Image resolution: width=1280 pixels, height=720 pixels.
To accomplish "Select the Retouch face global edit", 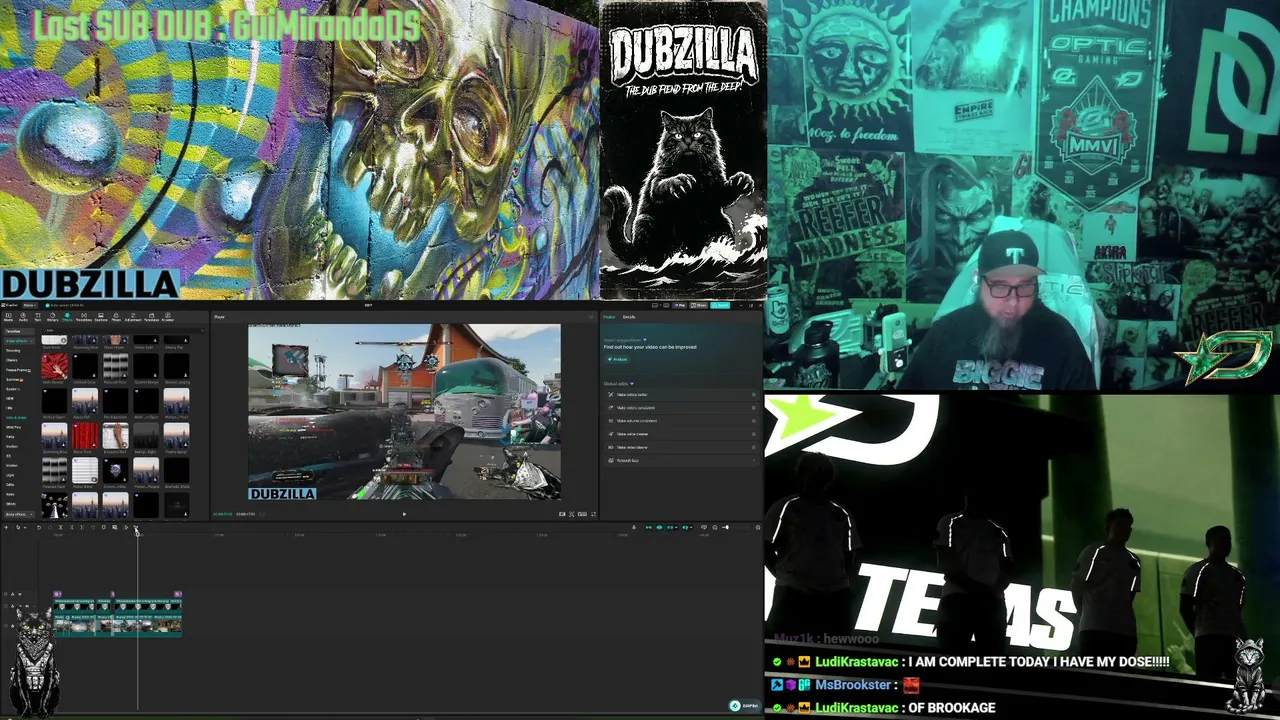I will click(680, 460).
